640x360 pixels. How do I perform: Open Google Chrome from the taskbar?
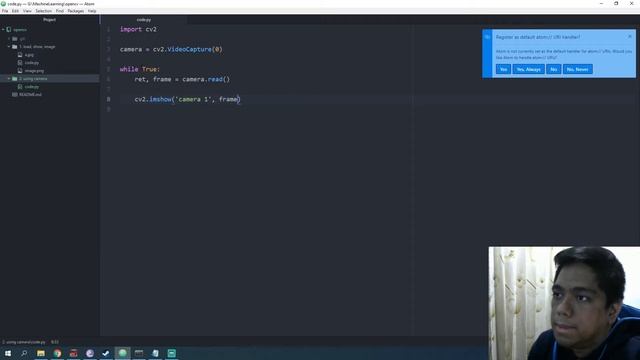[x=57, y=353]
